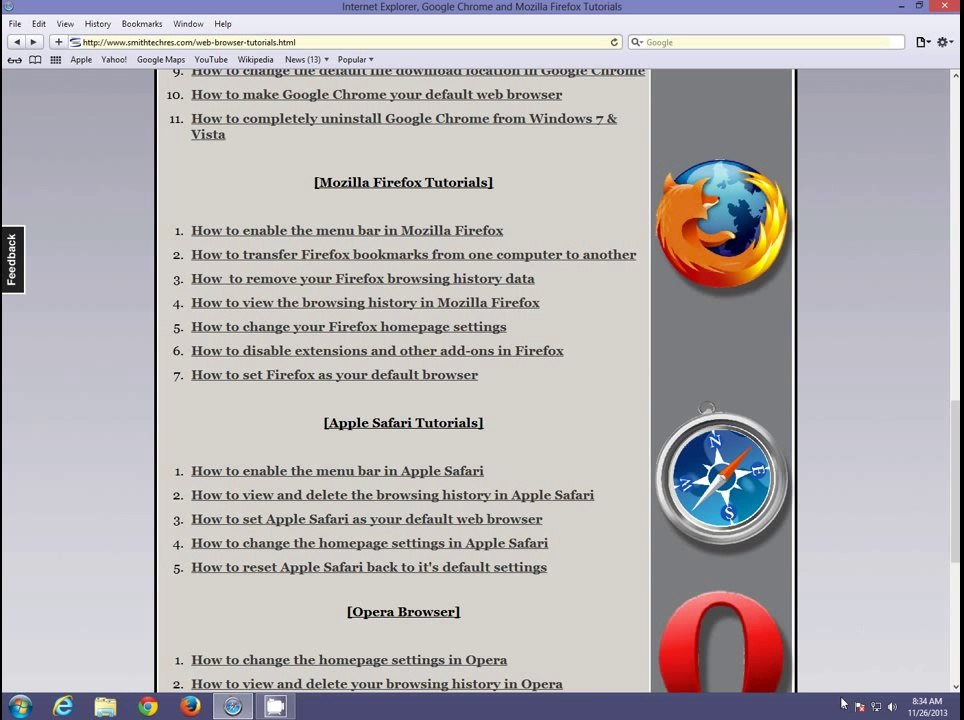Viewport: 964px width, 720px height.
Task: Open "How to disable extensions and other add-ons in Firefox"
Action: [377, 350]
